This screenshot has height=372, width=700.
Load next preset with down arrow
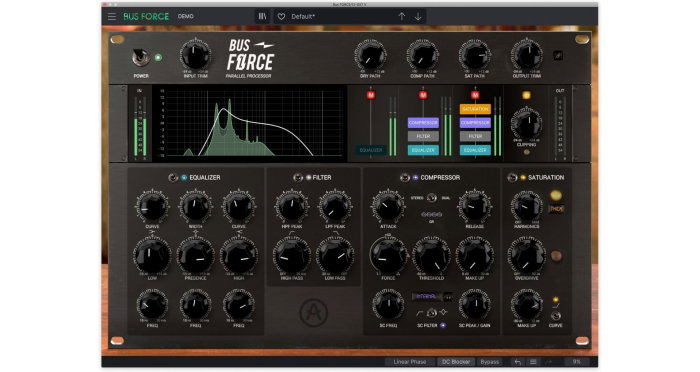tap(418, 17)
